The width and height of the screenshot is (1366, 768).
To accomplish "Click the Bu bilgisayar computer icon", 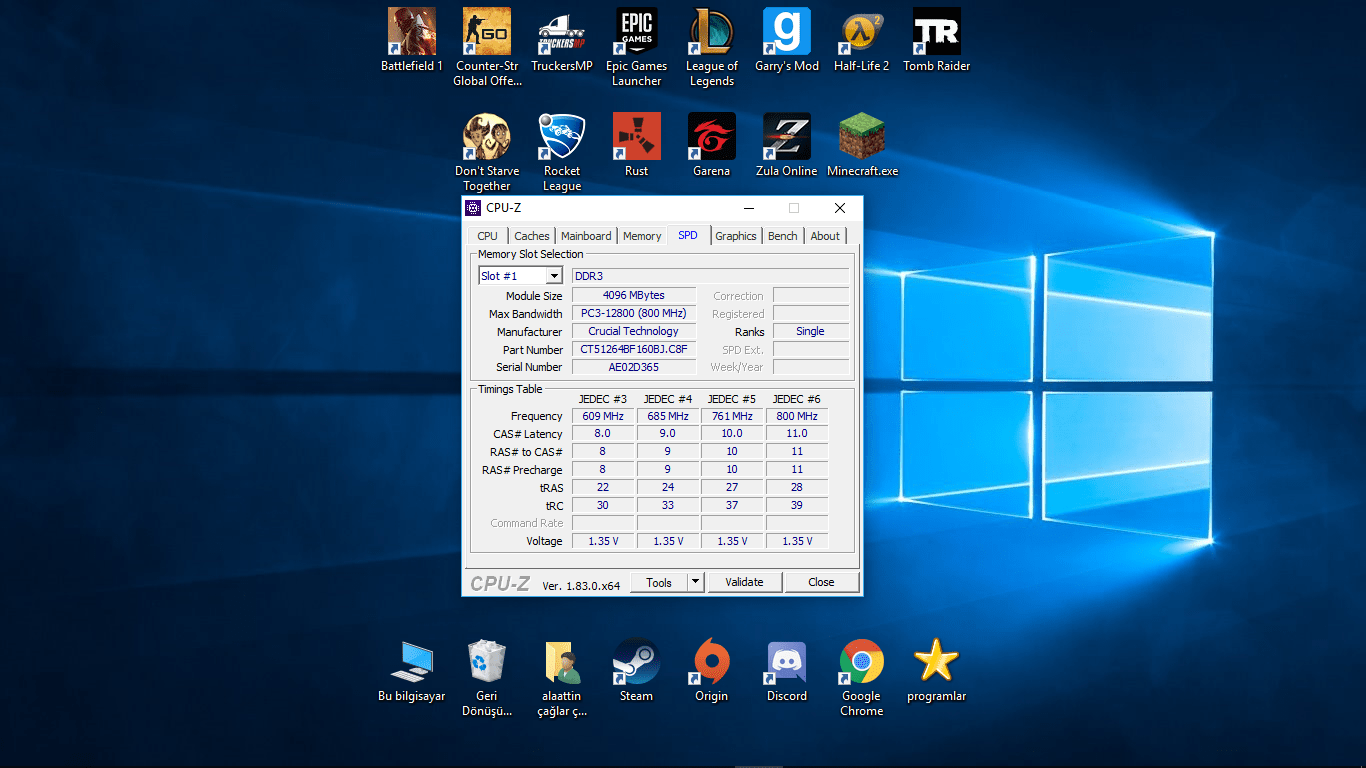I will pyautogui.click(x=411, y=662).
